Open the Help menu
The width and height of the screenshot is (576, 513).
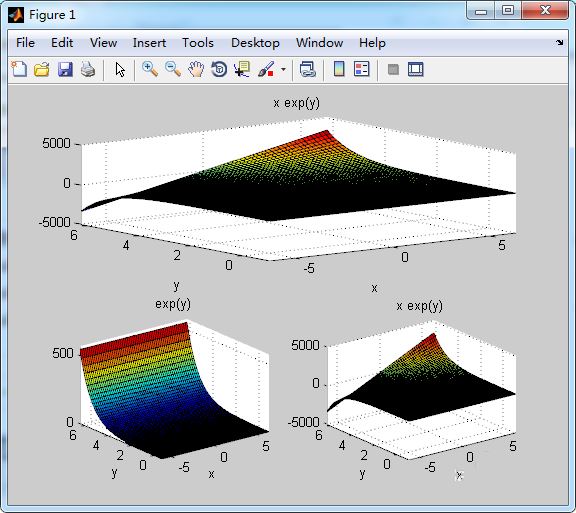(x=372, y=43)
